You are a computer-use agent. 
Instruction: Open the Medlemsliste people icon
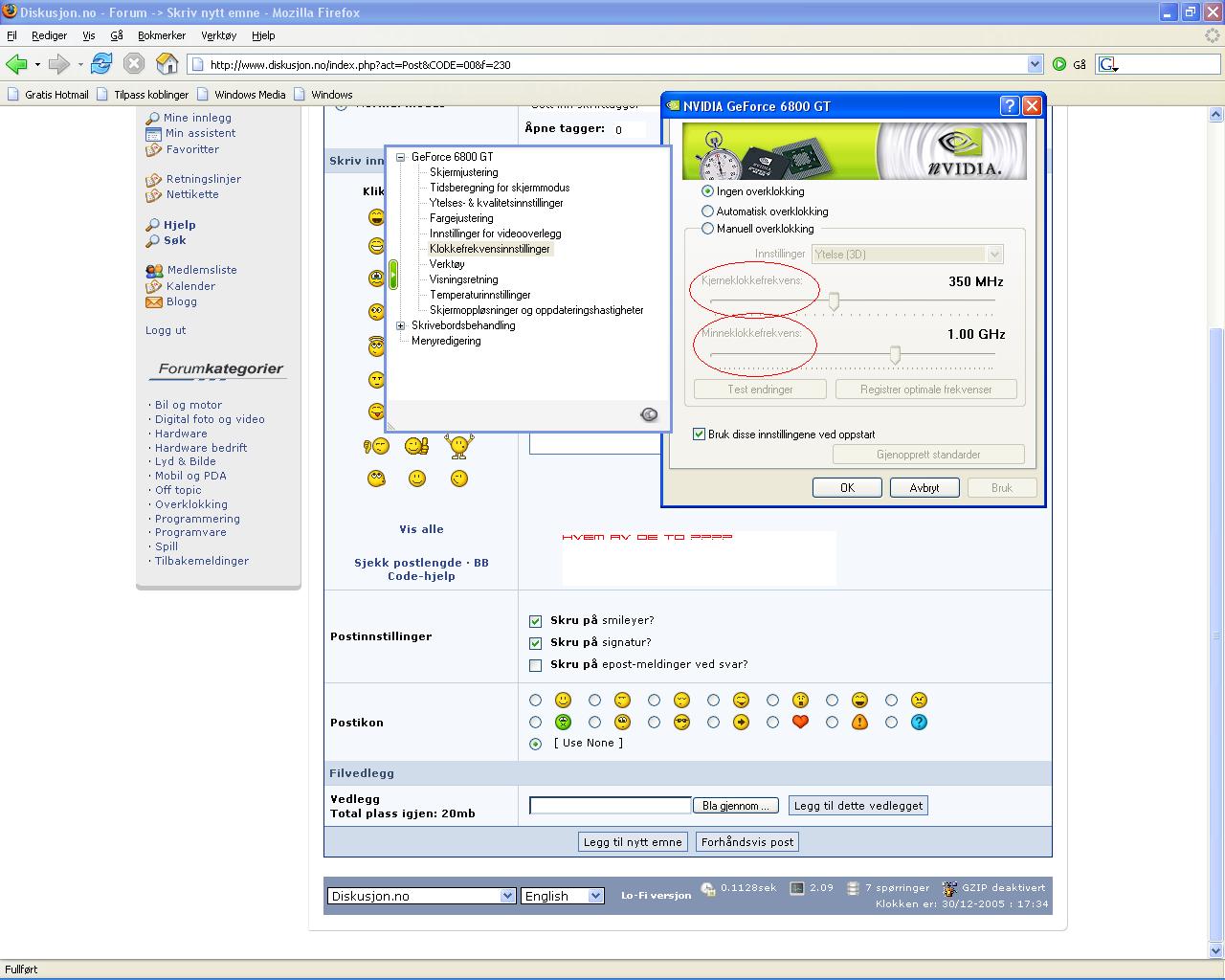[153, 270]
